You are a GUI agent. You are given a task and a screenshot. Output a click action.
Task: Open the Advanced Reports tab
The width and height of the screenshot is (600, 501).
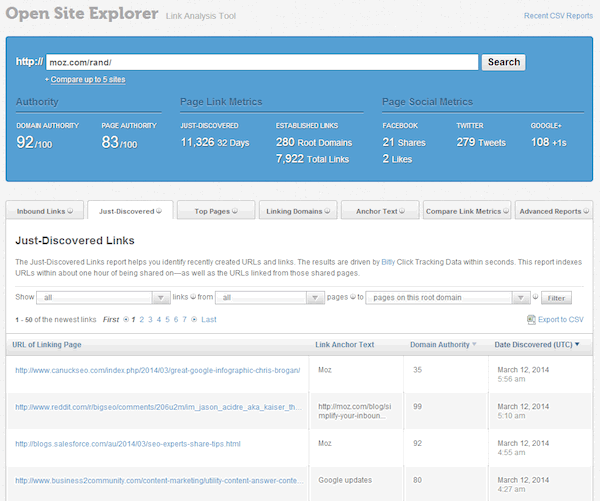tap(554, 211)
